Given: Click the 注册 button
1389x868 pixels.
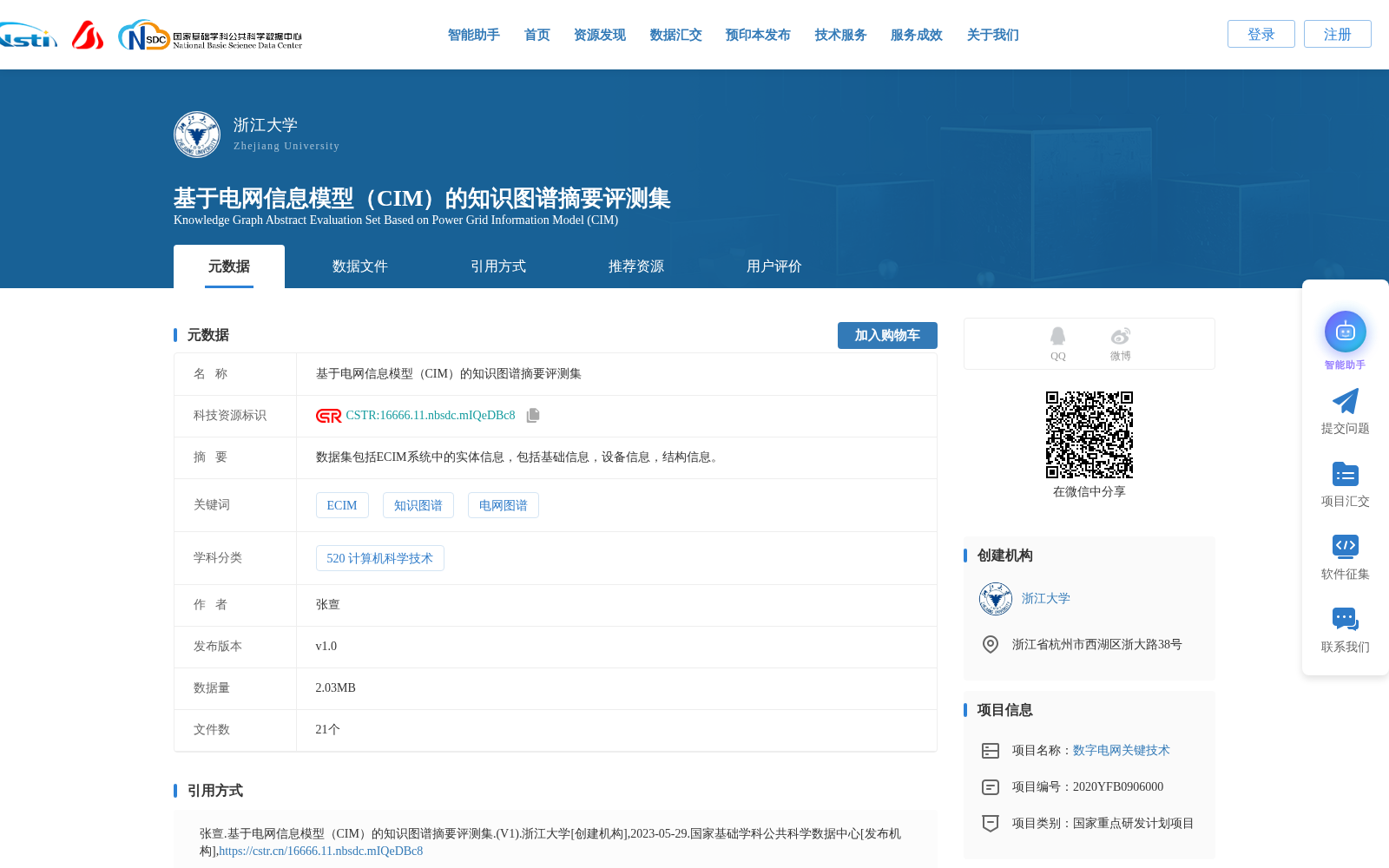Looking at the screenshot, I should [1338, 34].
